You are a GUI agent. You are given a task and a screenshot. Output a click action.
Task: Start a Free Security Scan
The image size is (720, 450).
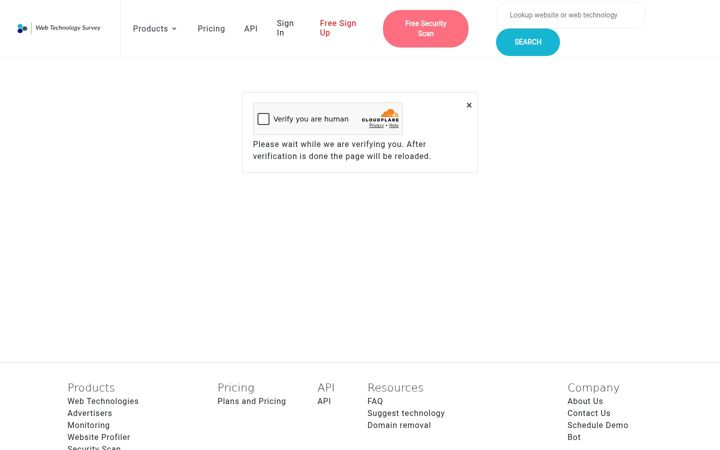click(x=426, y=28)
